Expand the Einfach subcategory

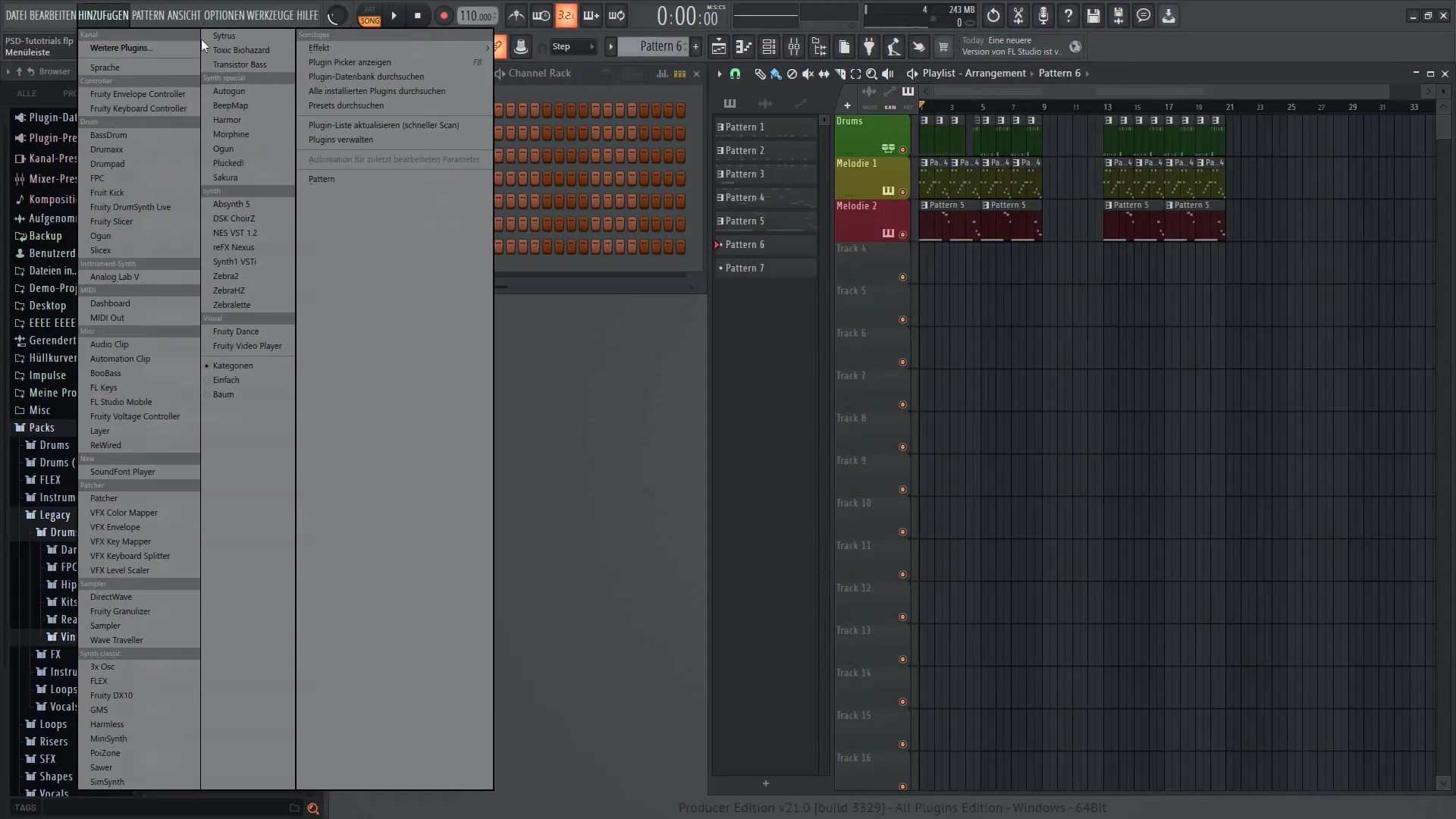(225, 379)
